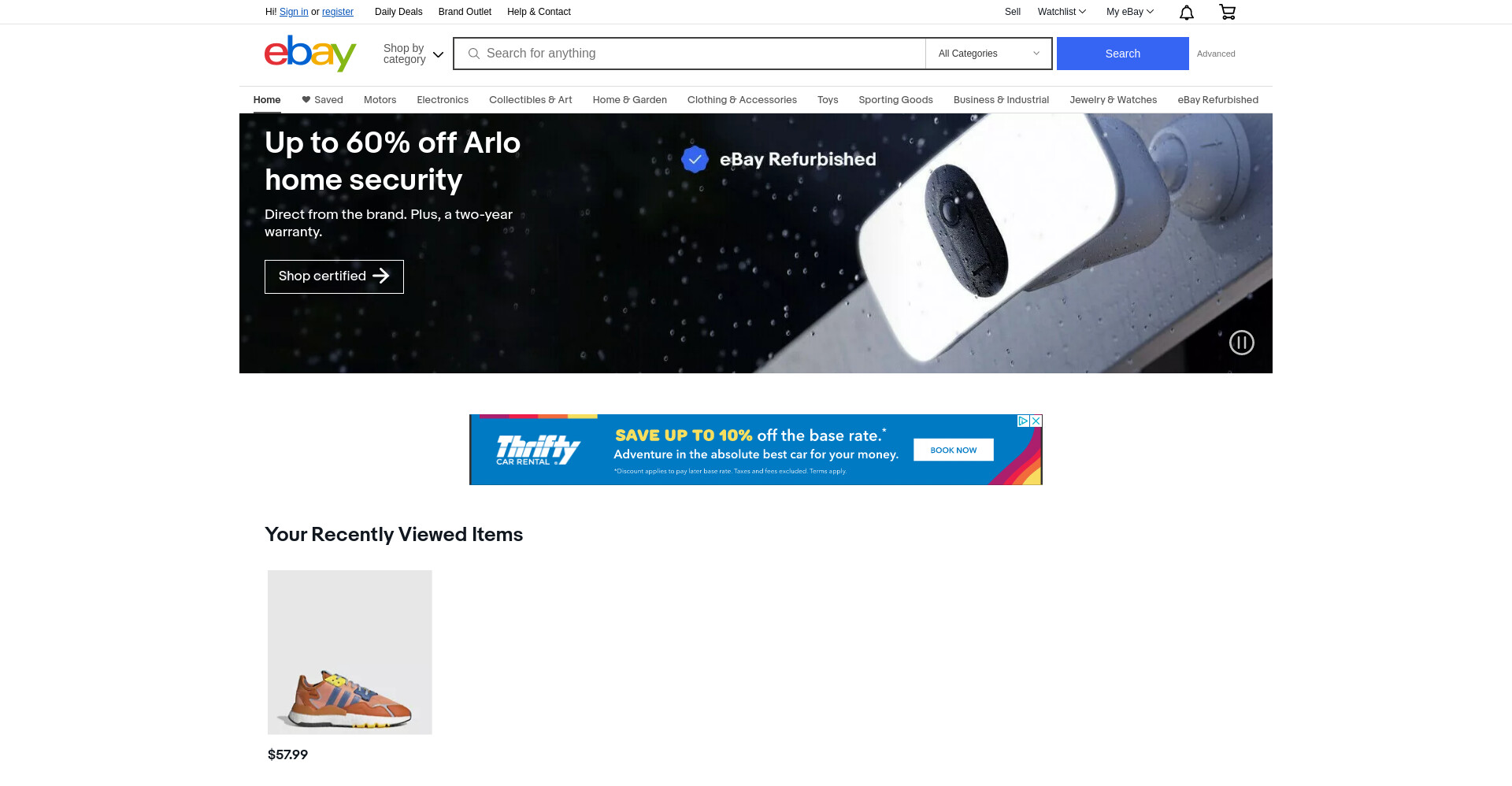Expand the Shop by category dropdown
Image resolution: width=1512 pixels, height=786 pixels.
(413, 54)
